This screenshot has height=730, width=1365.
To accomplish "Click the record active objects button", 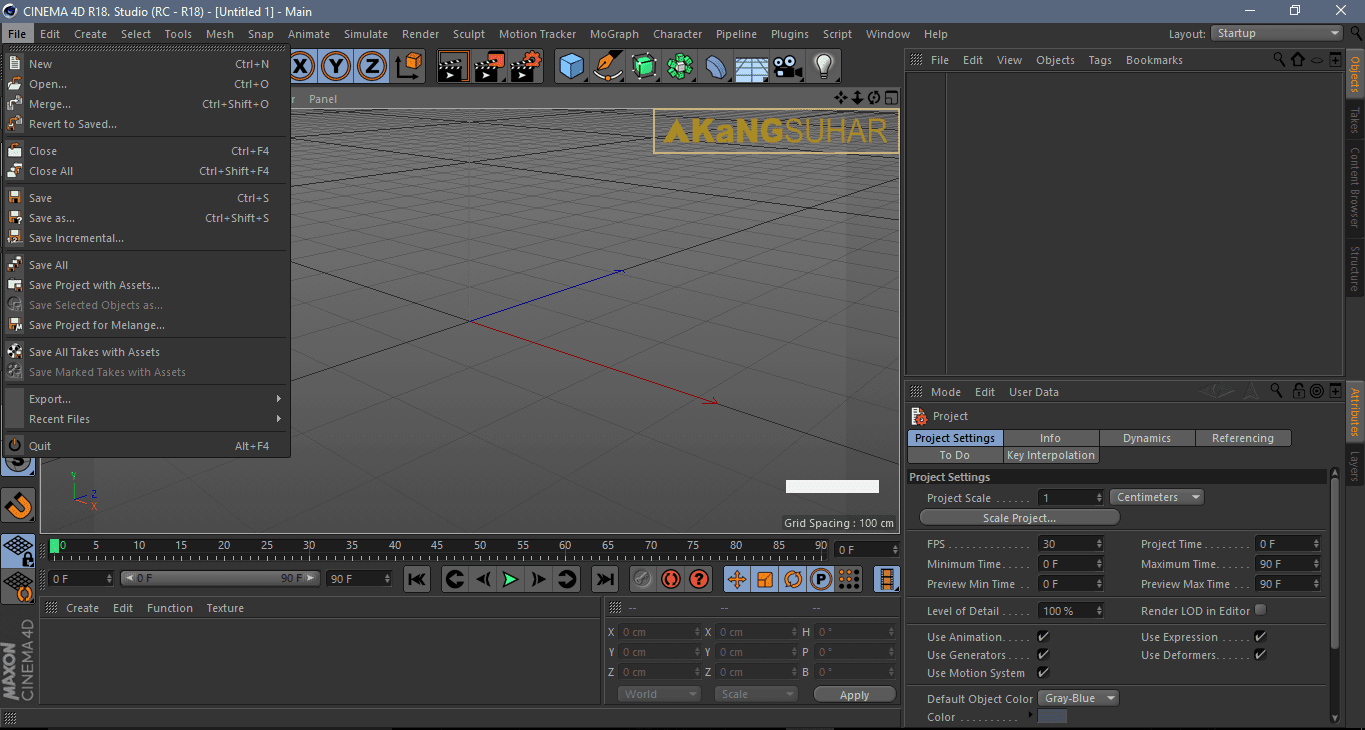I will (643, 579).
